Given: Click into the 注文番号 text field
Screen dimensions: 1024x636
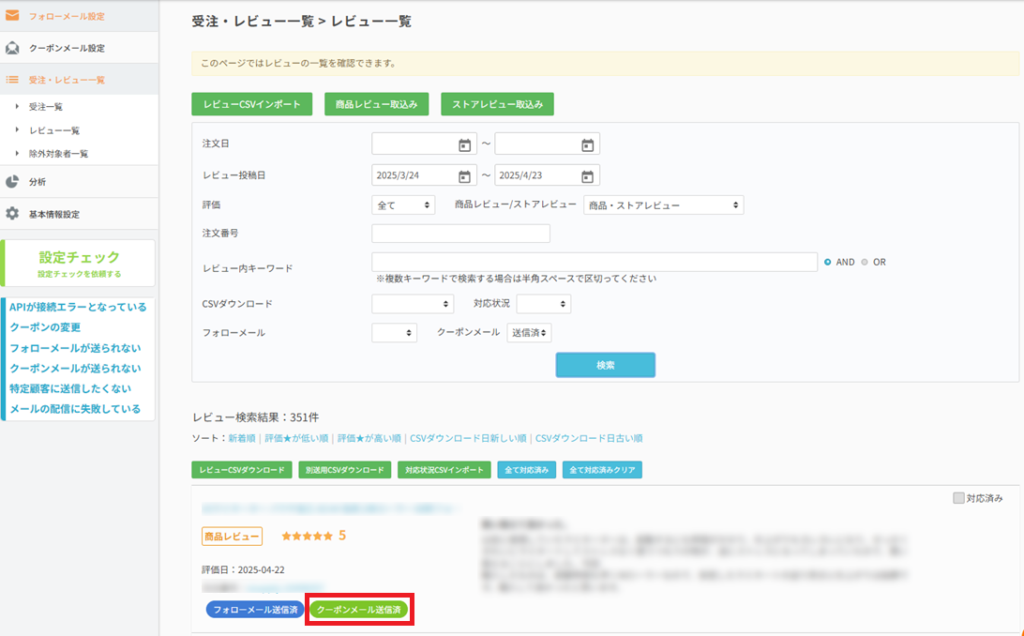Looking at the screenshot, I should pyautogui.click(x=460, y=234).
